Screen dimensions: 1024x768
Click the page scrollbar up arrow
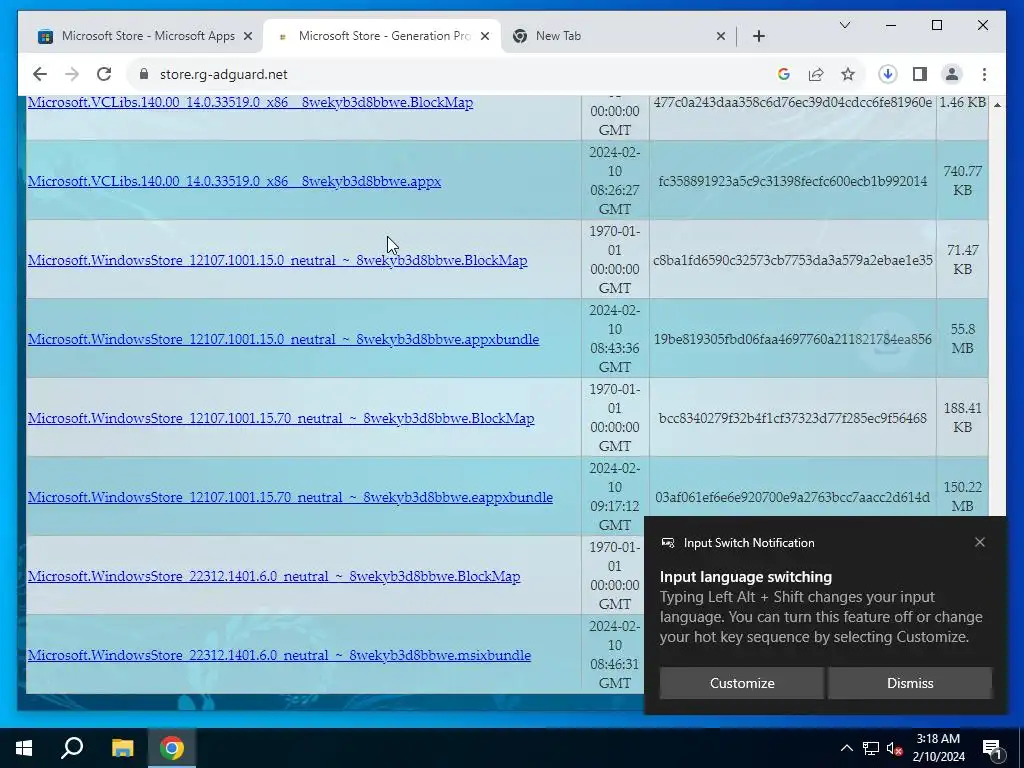pyautogui.click(x=997, y=104)
